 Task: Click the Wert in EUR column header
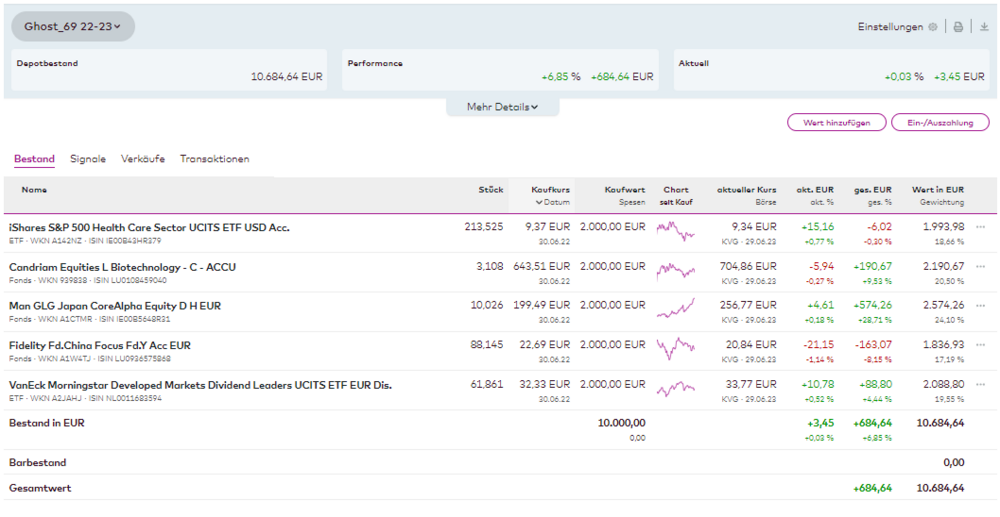937,189
